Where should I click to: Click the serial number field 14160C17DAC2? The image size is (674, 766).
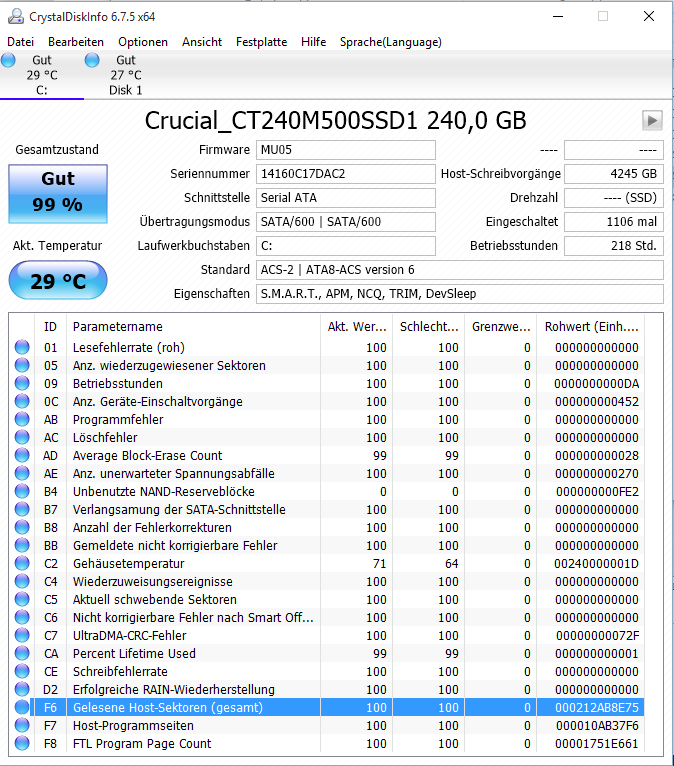pos(346,174)
